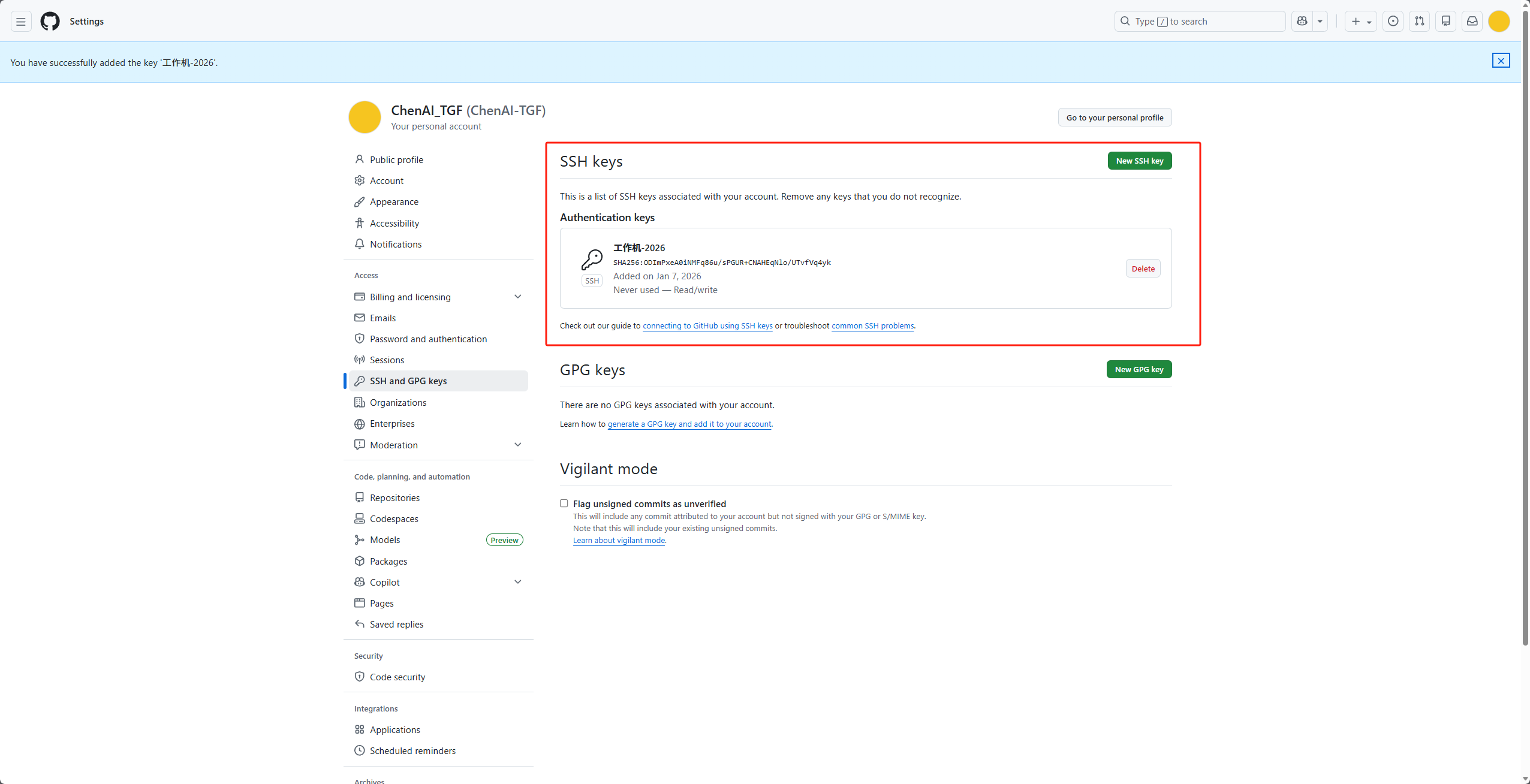The image size is (1530, 784).
Task: Expand the Moderation sidebar section
Action: click(517, 445)
